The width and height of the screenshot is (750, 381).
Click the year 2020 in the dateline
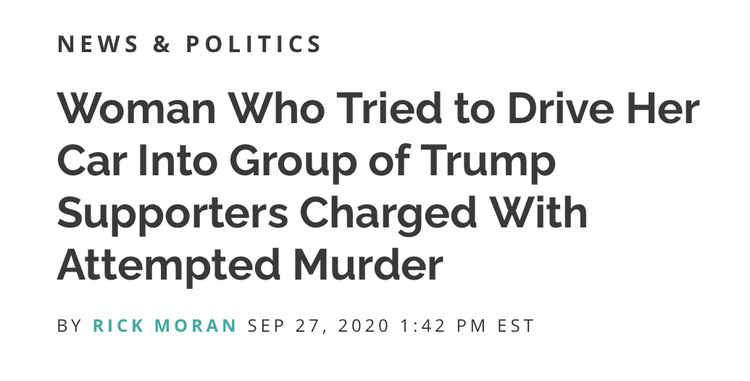click(x=364, y=326)
